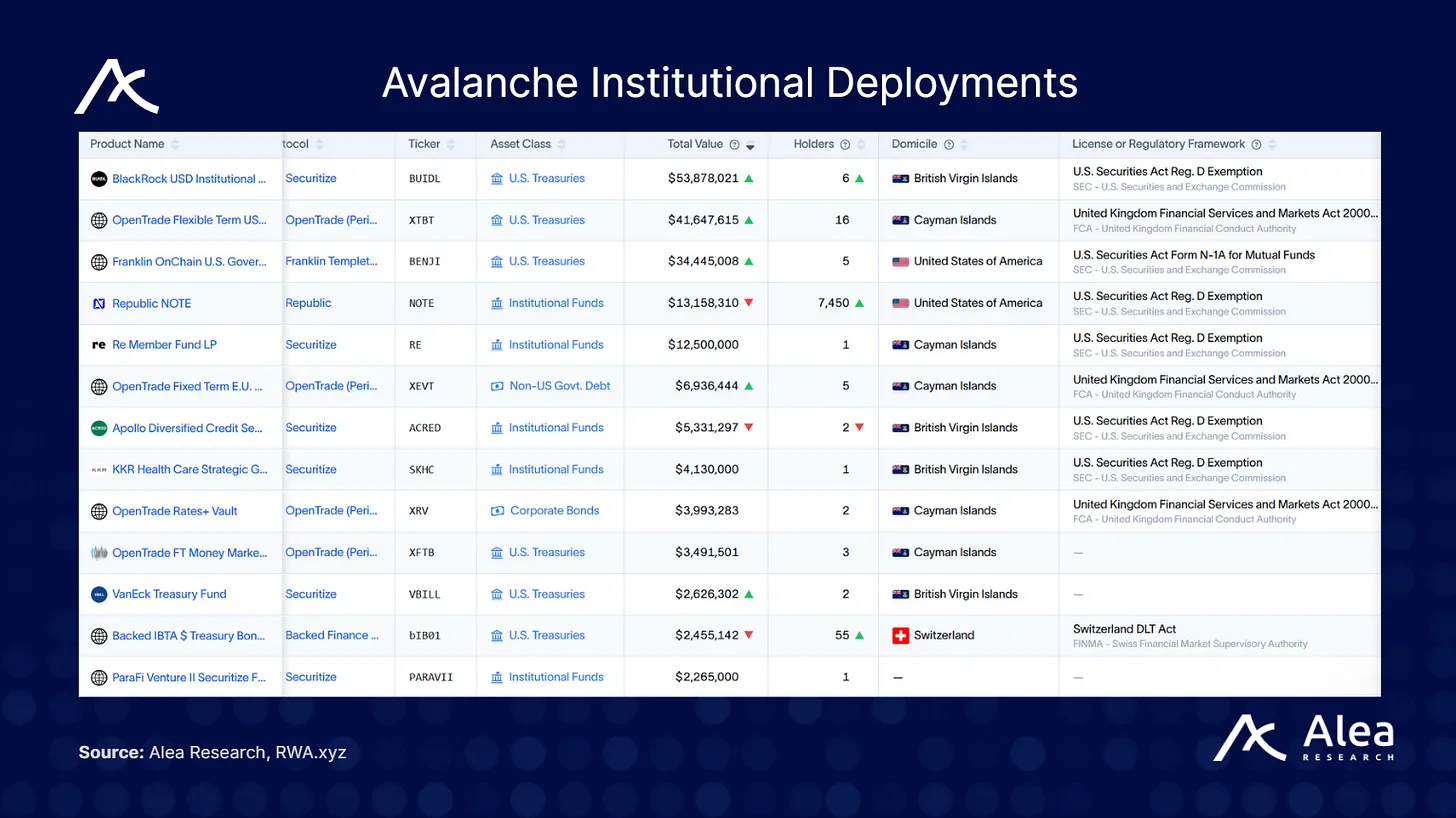Click the Re Member Fund logo icon

[x=99, y=345]
